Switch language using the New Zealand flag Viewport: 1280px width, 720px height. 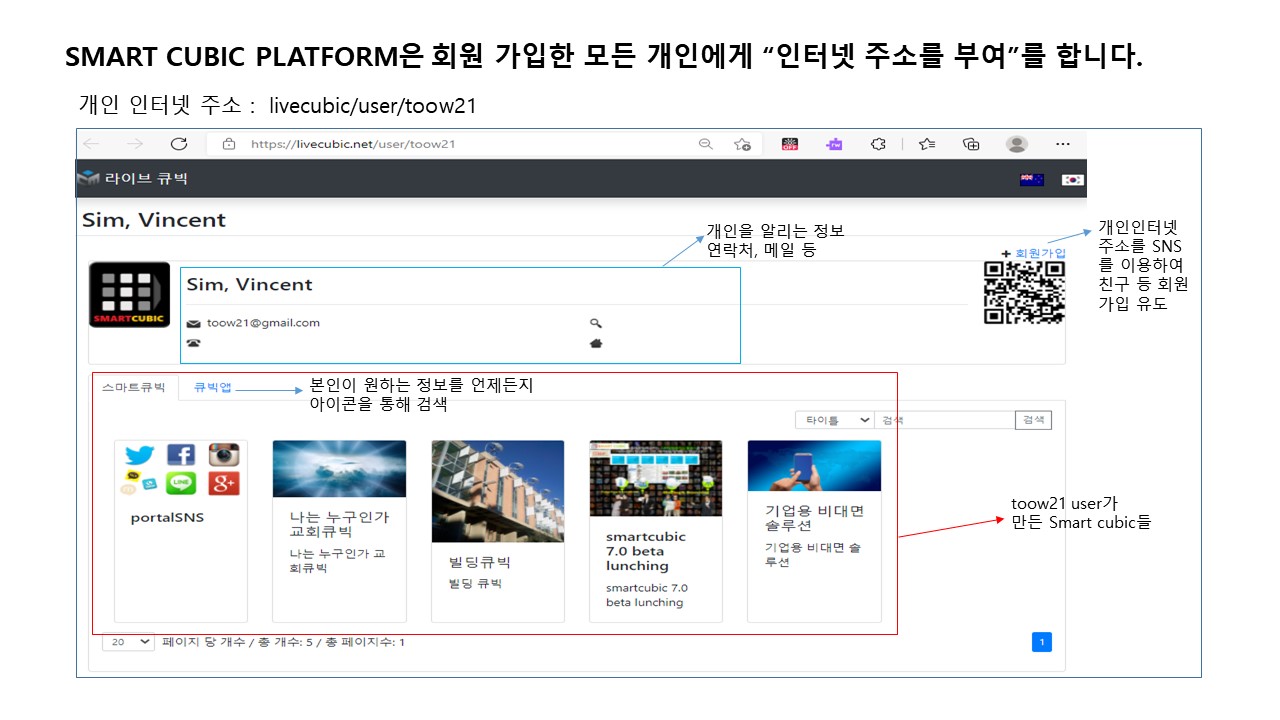click(1031, 180)
